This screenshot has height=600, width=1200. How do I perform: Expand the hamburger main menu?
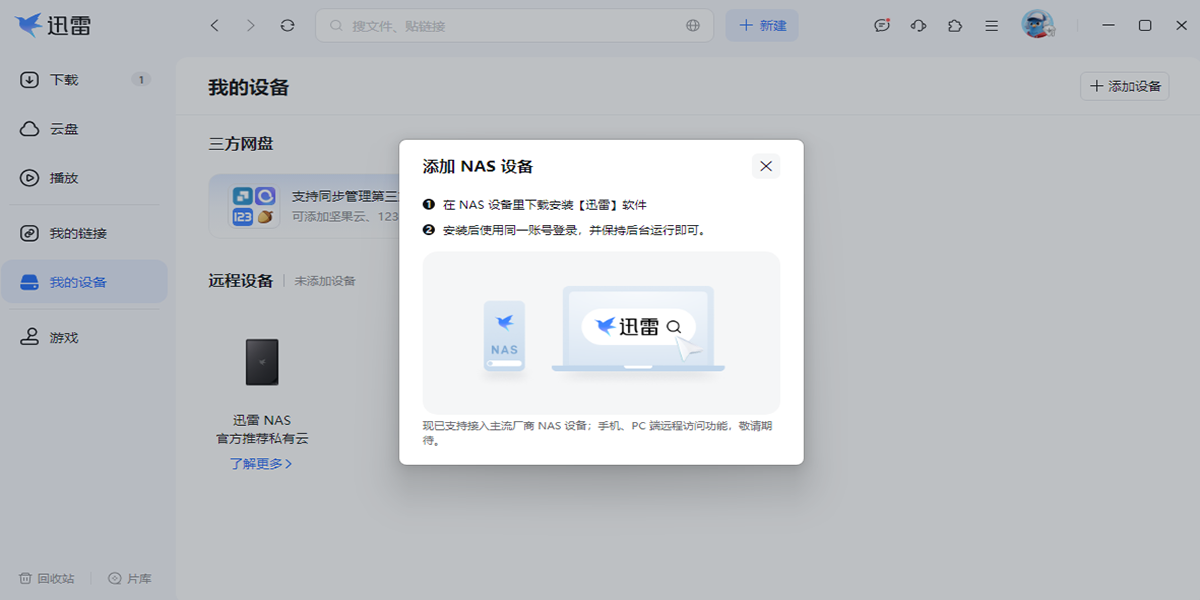pos(991,26)
